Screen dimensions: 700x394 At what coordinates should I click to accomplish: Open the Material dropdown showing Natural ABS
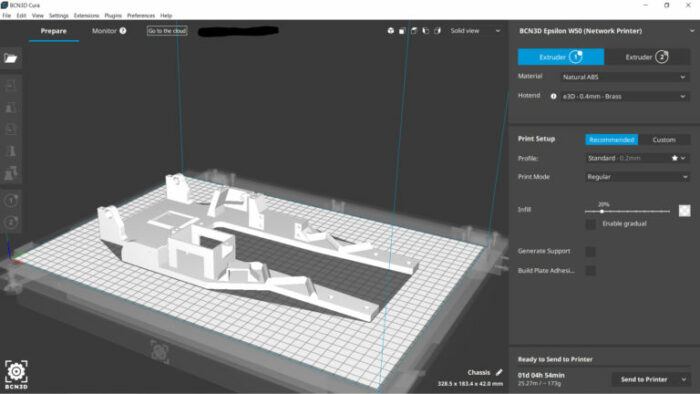pyautogui.click(x=624, y=77)
